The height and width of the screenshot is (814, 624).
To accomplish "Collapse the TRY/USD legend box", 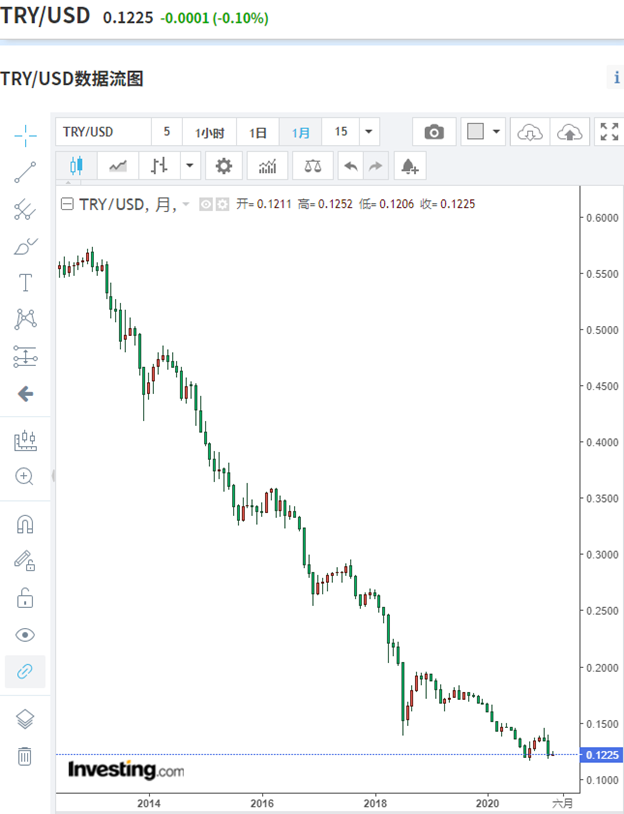I will point(67,204).
